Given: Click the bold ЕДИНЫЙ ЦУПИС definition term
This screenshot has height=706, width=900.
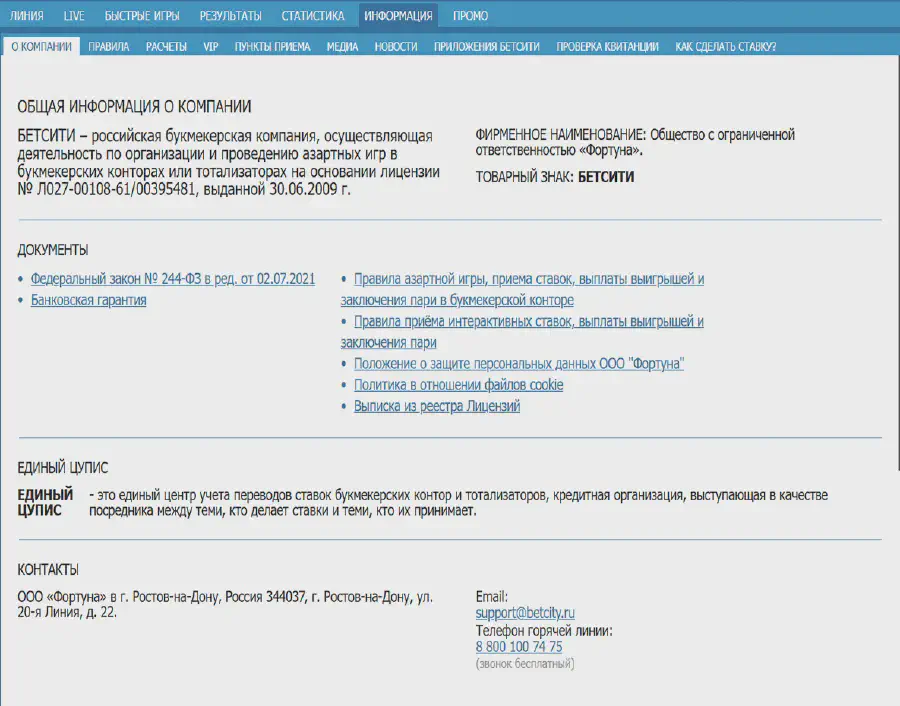Looking at the screenshot, I should 45,503.
